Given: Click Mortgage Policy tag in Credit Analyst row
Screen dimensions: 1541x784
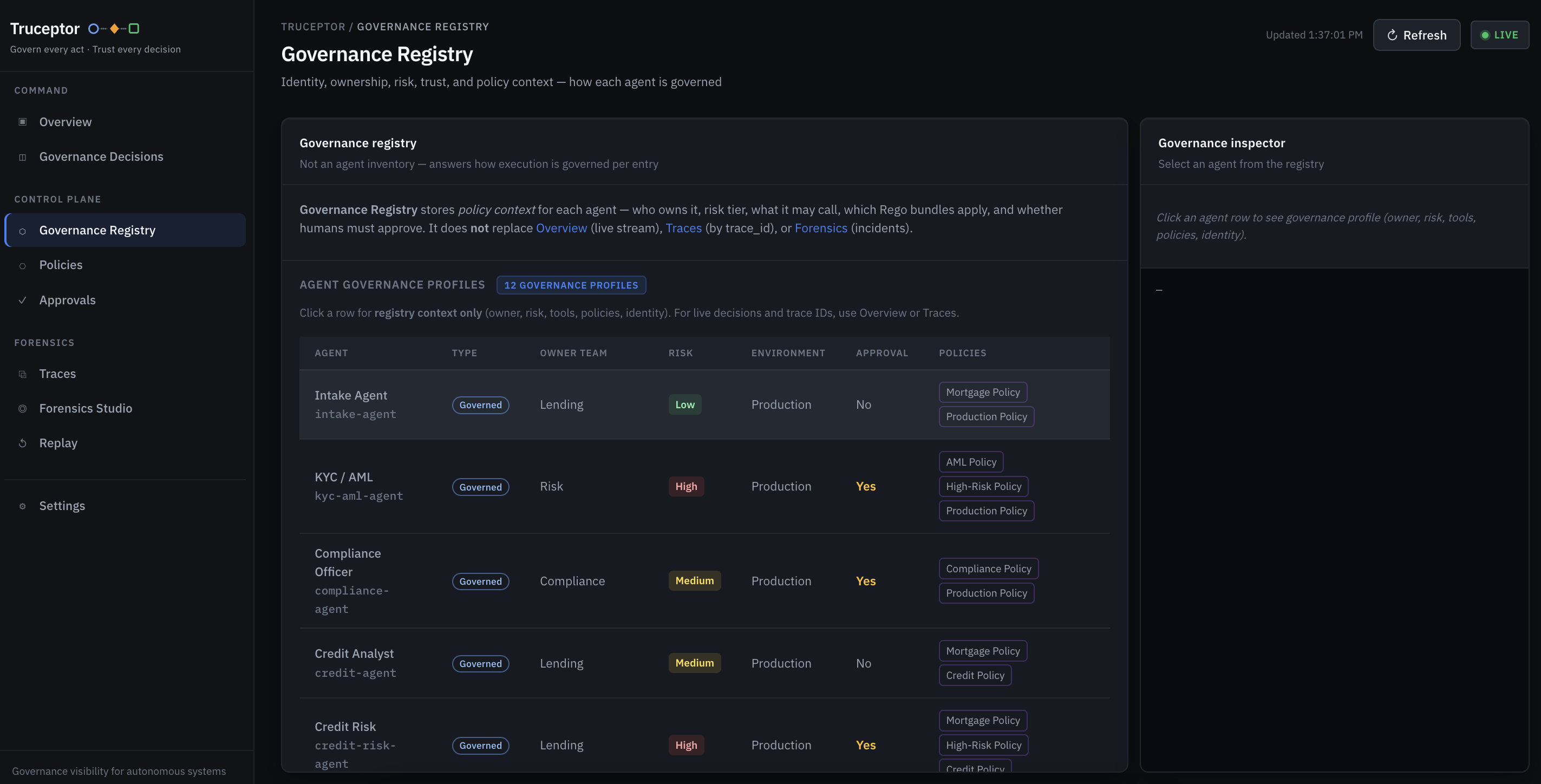Looking at the screenshot, I should (983, 651).
